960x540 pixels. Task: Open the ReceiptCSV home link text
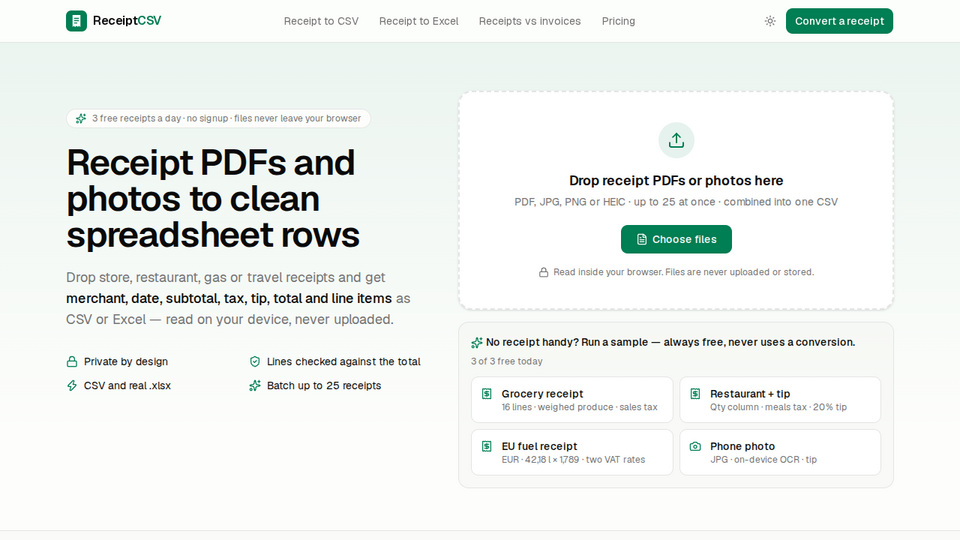[x=127, y=21]
